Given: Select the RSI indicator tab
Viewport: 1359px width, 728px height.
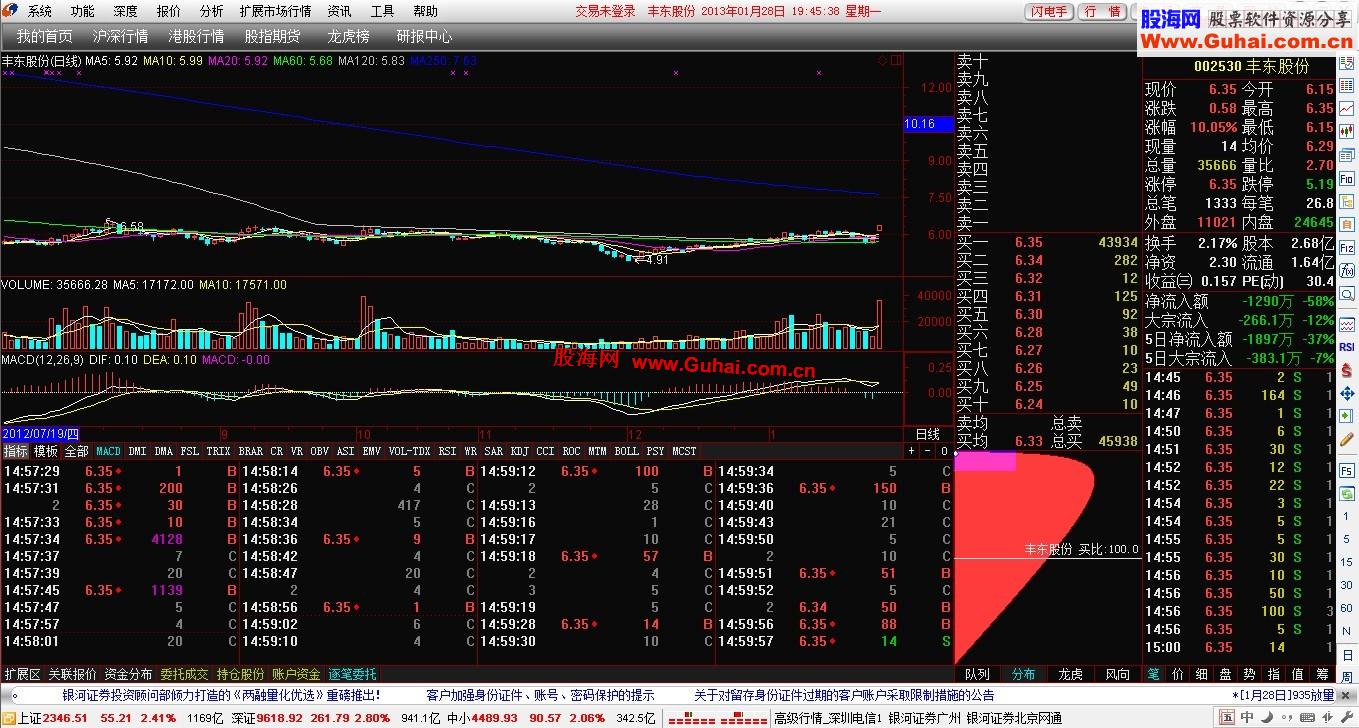Looking at the screenshot, I should 447,452.
